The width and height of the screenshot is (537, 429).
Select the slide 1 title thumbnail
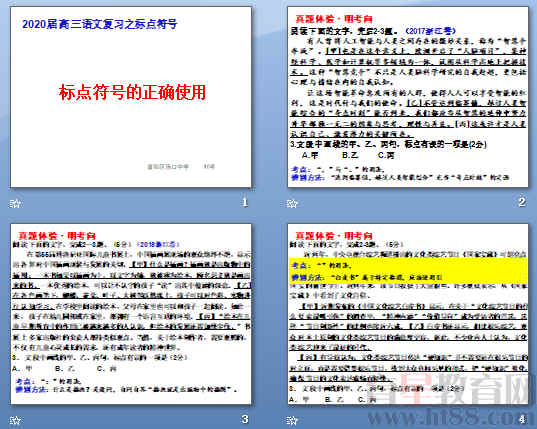(131, 97)
